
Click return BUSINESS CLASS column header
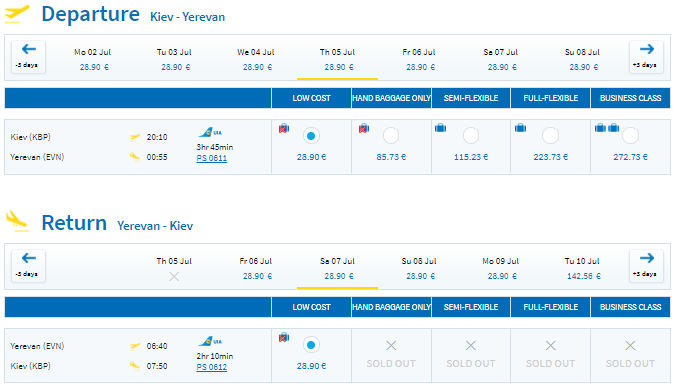tap(630, 307)
